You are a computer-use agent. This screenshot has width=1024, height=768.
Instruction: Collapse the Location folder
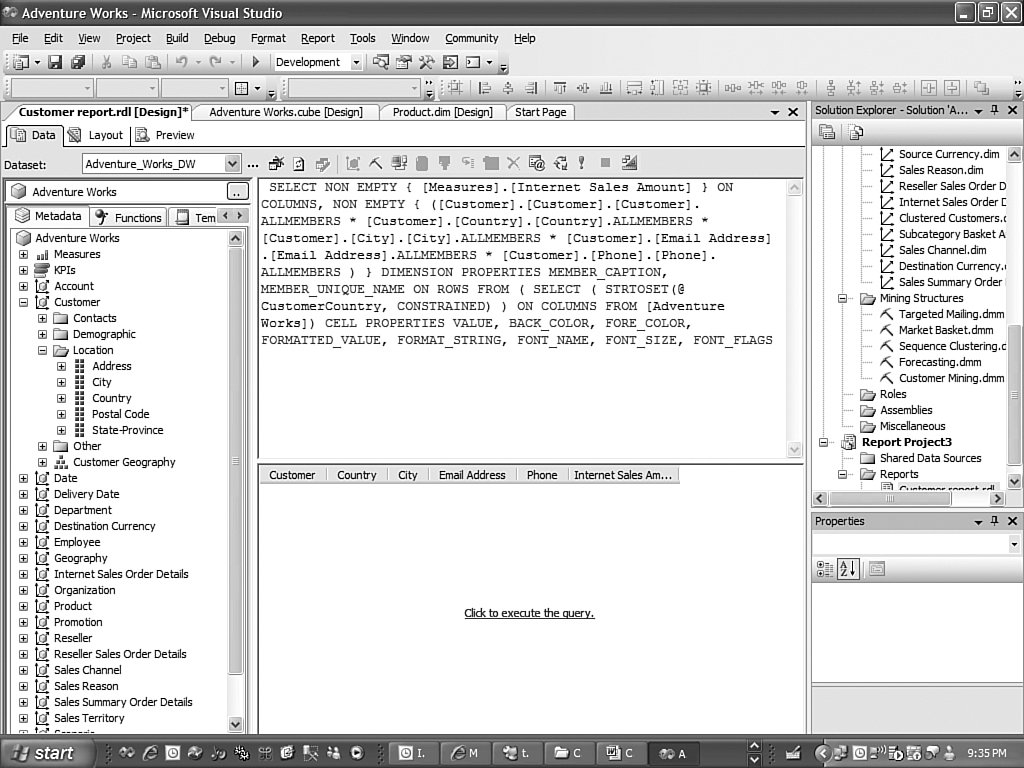point(42,351)
